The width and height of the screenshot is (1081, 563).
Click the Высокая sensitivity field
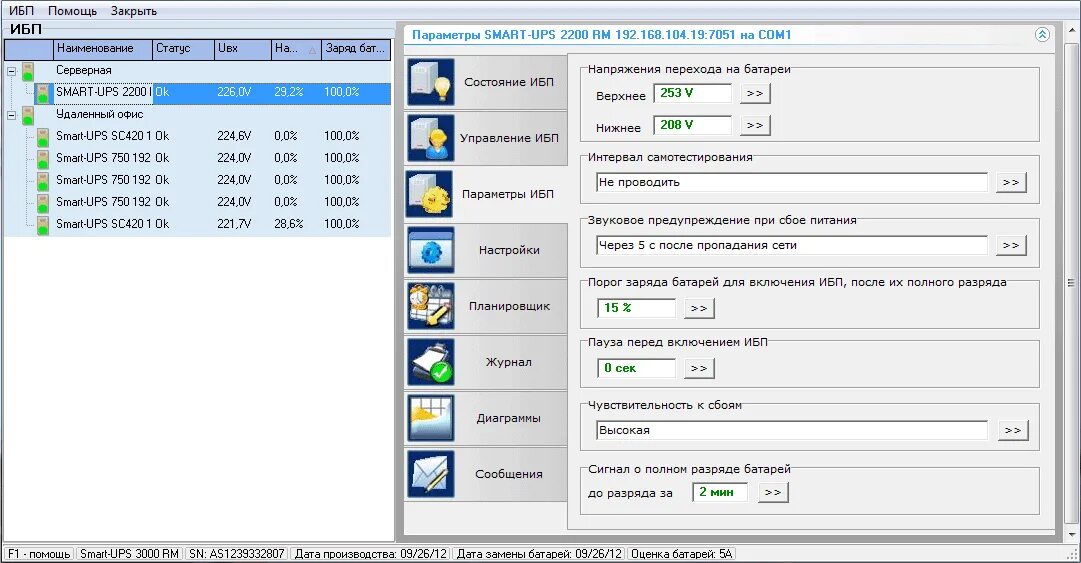click(x=791, y=430)
